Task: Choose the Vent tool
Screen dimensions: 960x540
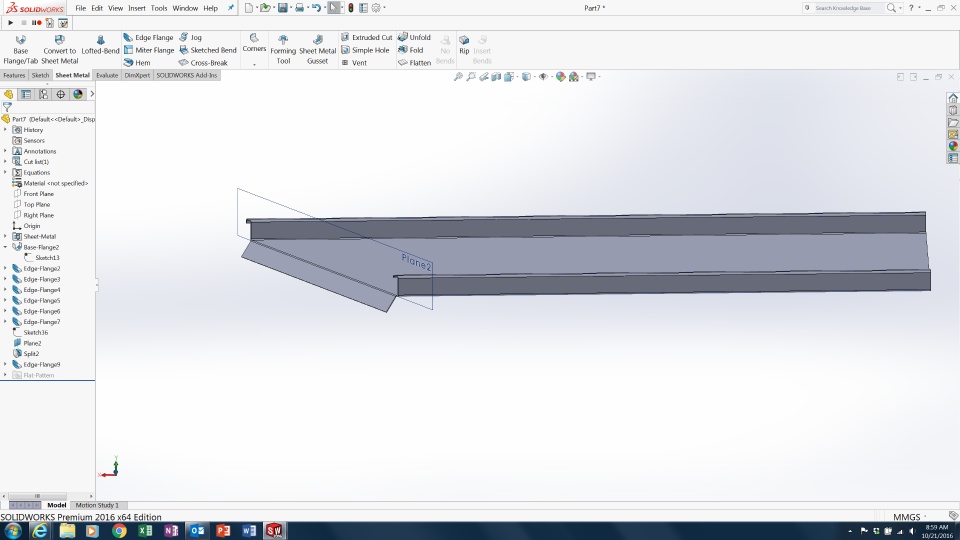Action: [354, 62]
